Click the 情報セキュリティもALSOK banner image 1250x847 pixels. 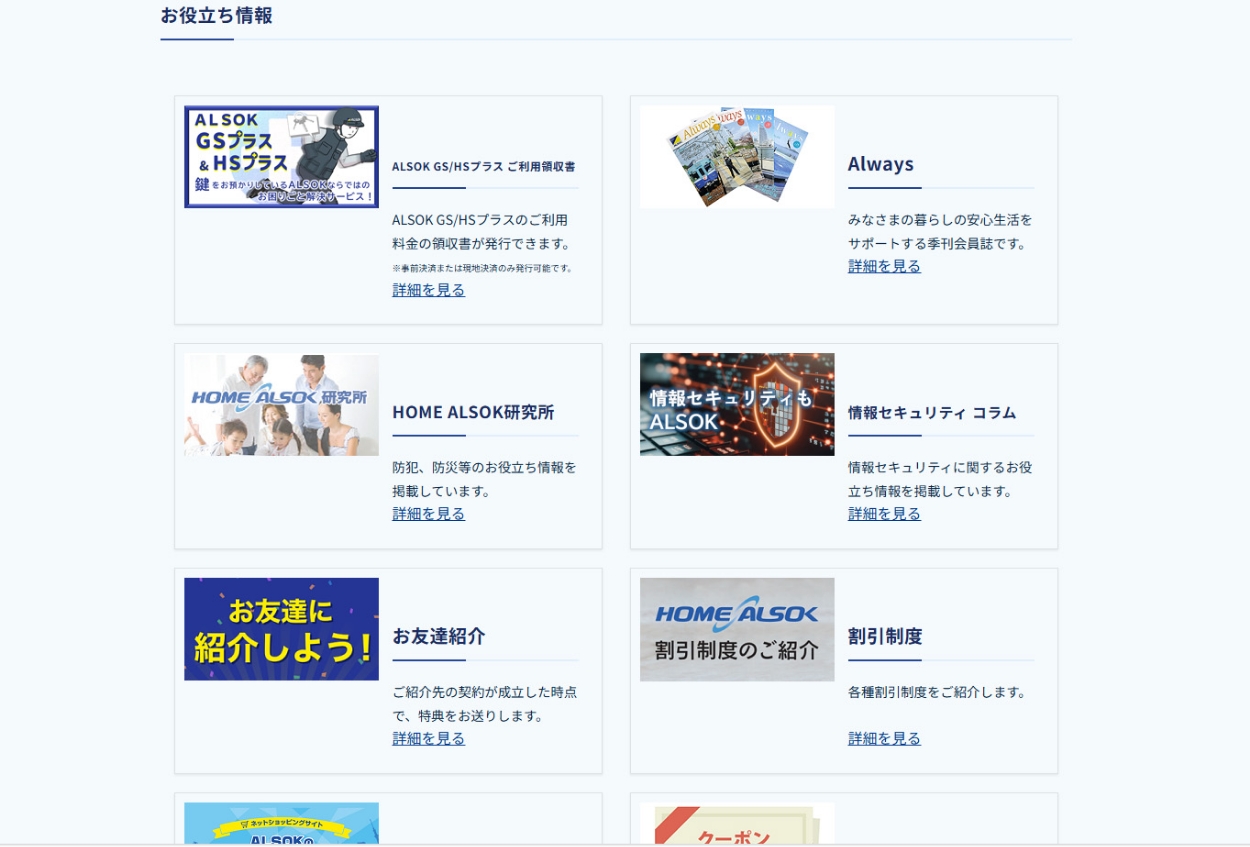(x=737, y=404)
